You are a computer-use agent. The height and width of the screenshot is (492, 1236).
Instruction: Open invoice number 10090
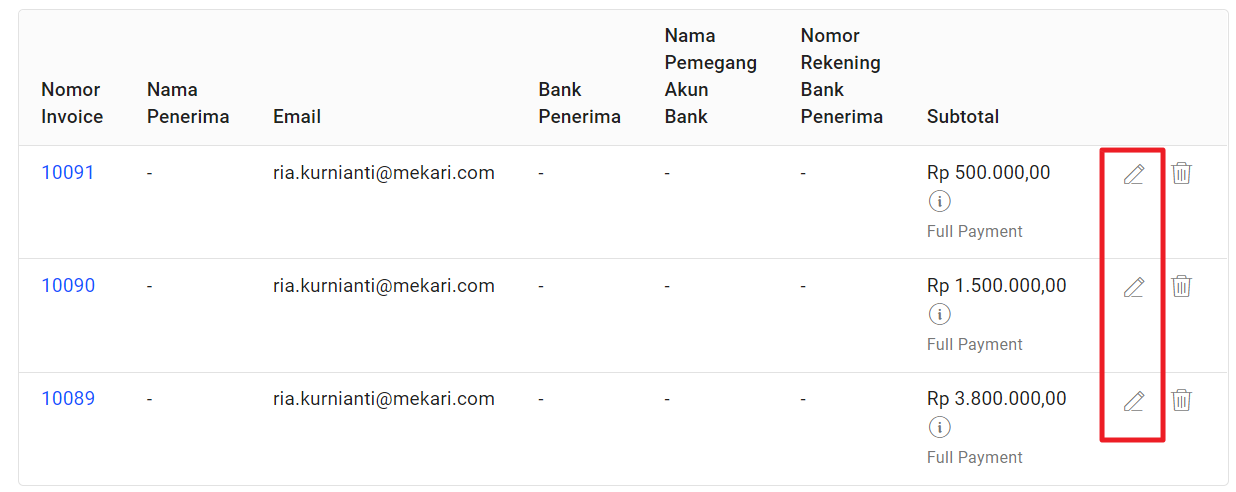coord(68,285)
